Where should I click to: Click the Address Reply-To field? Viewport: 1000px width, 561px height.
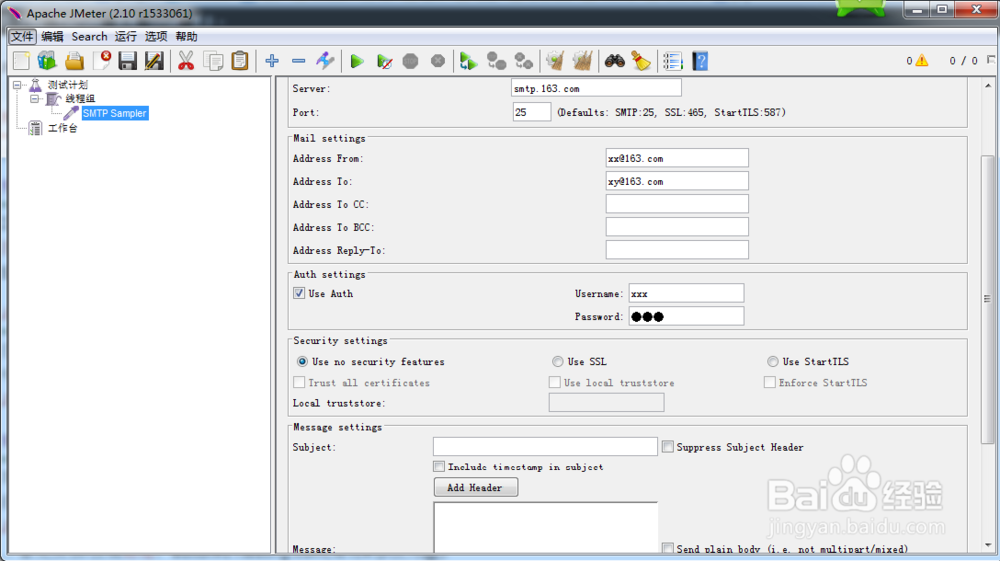point(677,250)
